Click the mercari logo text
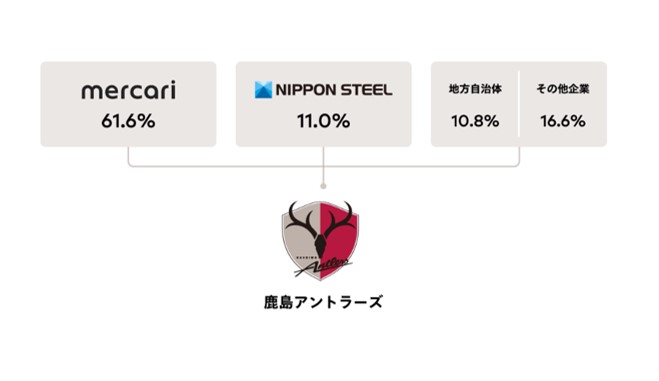This screenshot has width=659, height=381. (x=129, y=90)
